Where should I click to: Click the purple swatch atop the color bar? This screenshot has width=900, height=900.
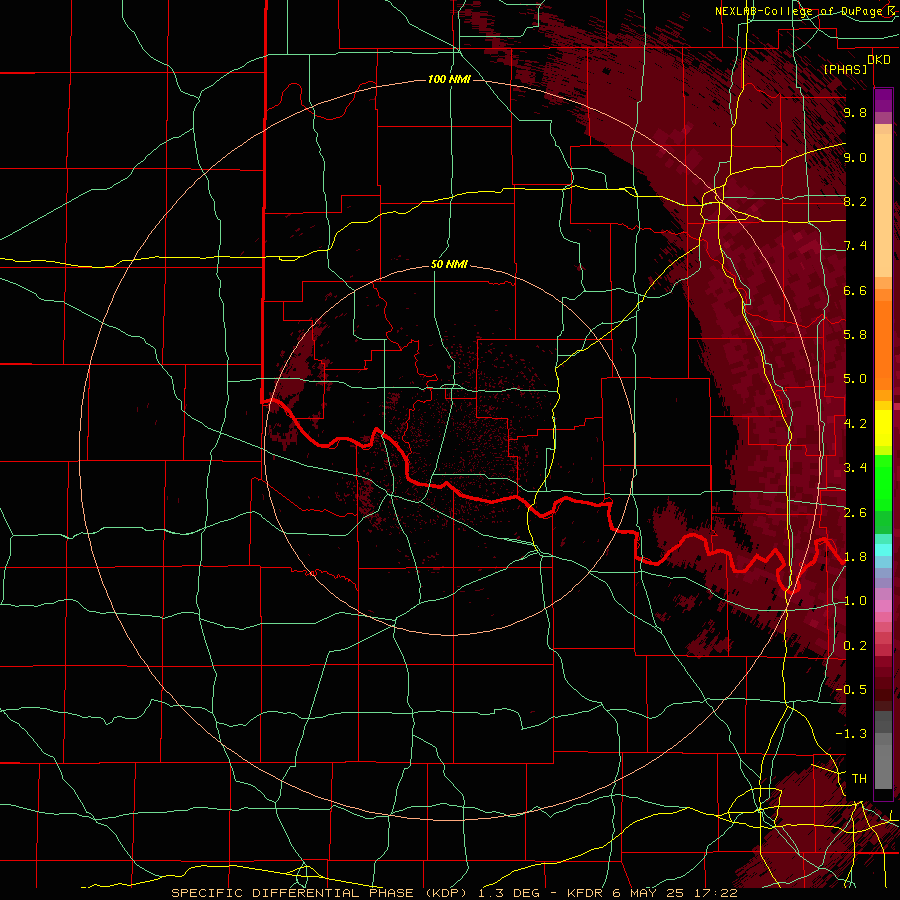pyautogui.click(x=883, y=100)
